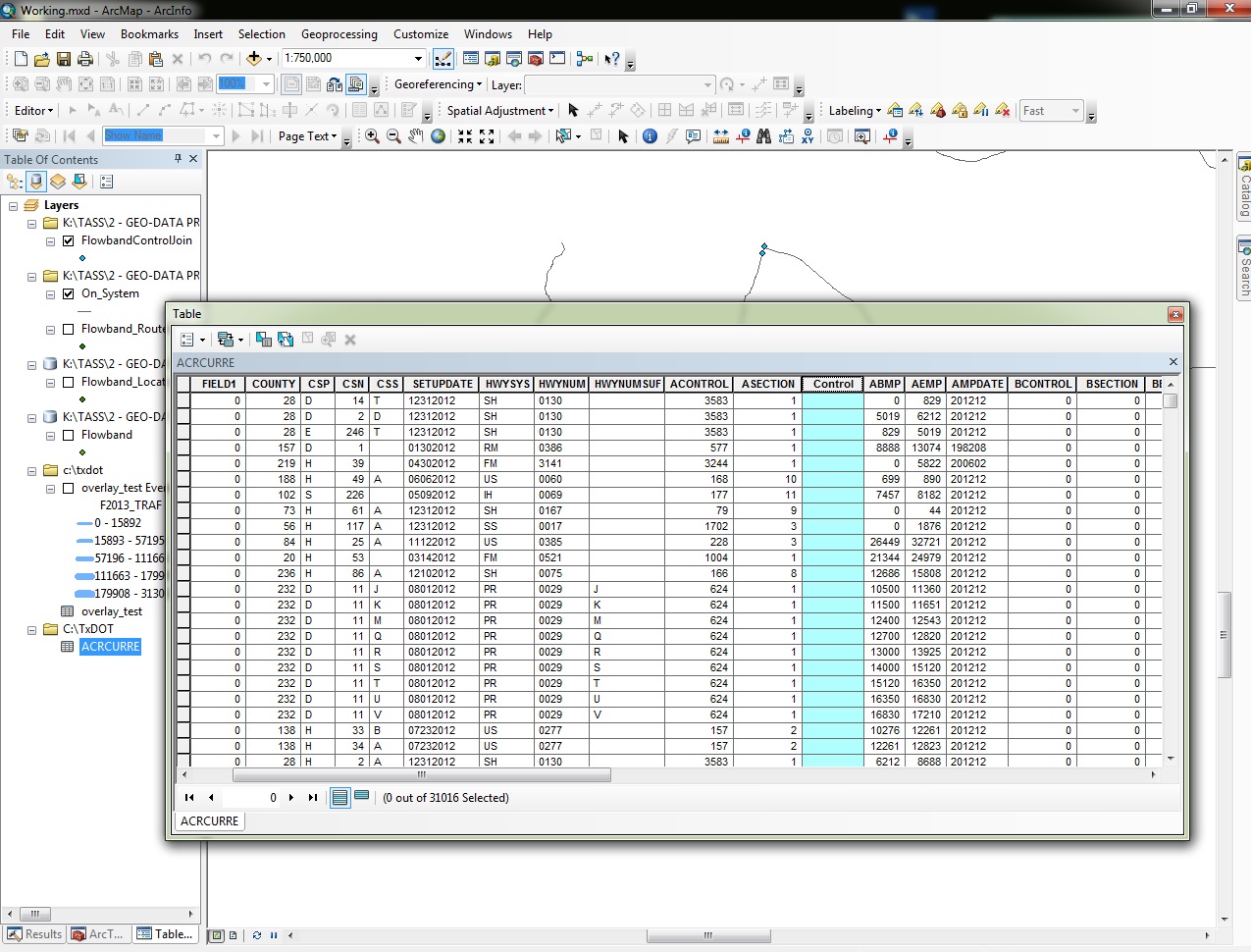Select the Zoom Out tool

tap(393, 136)
